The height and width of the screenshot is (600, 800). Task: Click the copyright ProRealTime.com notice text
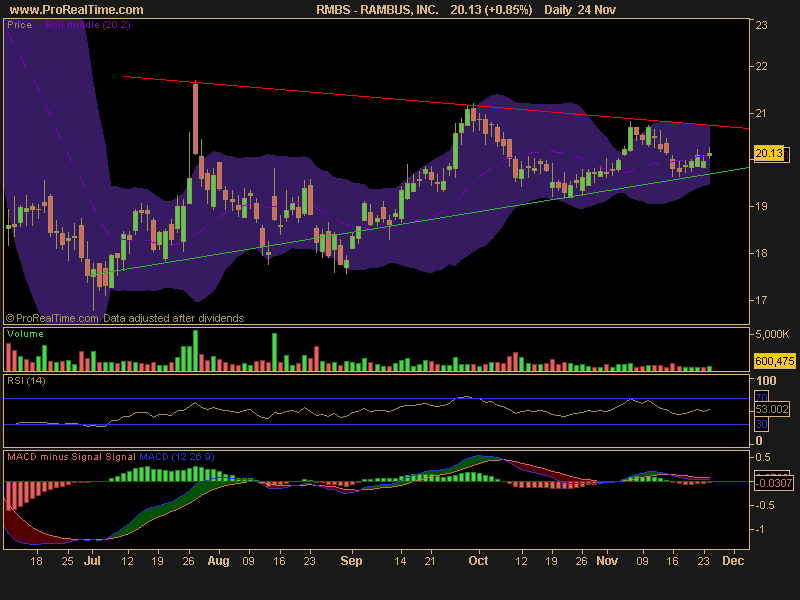click(52, 318)
